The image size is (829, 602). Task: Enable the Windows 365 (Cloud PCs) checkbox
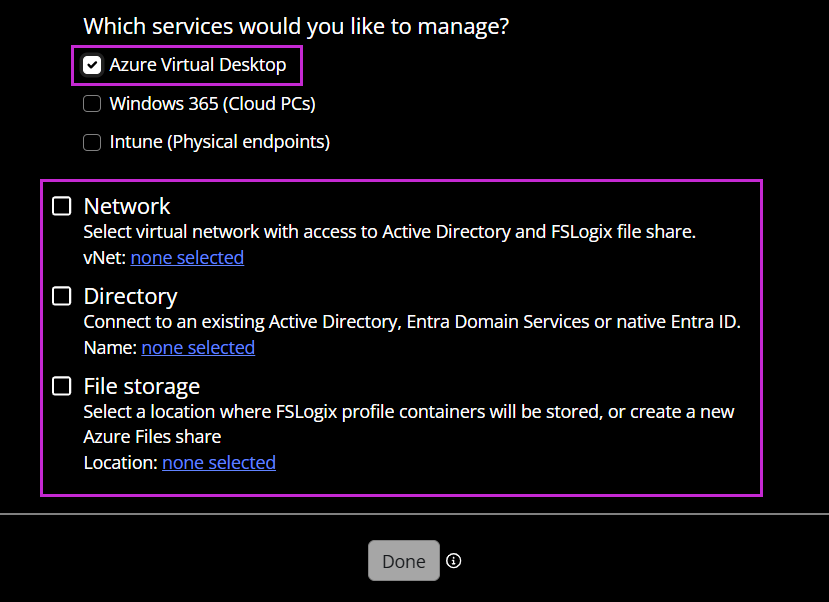[92, 104]
